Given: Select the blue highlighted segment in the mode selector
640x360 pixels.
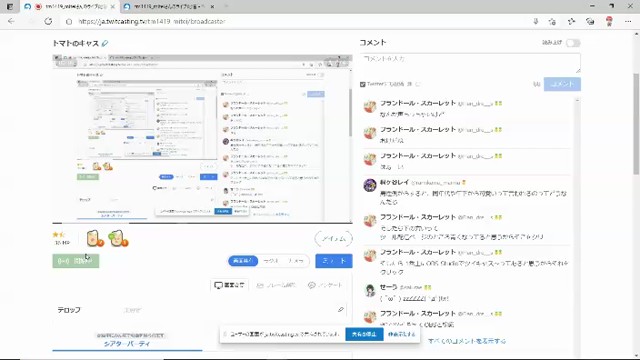Looking at the screenshot, I should coord(243,261).
